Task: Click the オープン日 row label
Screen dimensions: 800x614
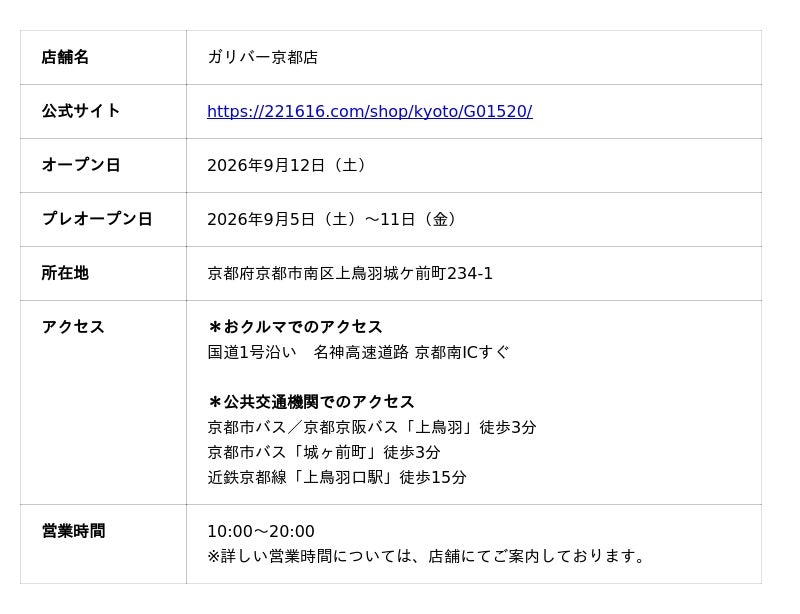Action: click(81, 165)
